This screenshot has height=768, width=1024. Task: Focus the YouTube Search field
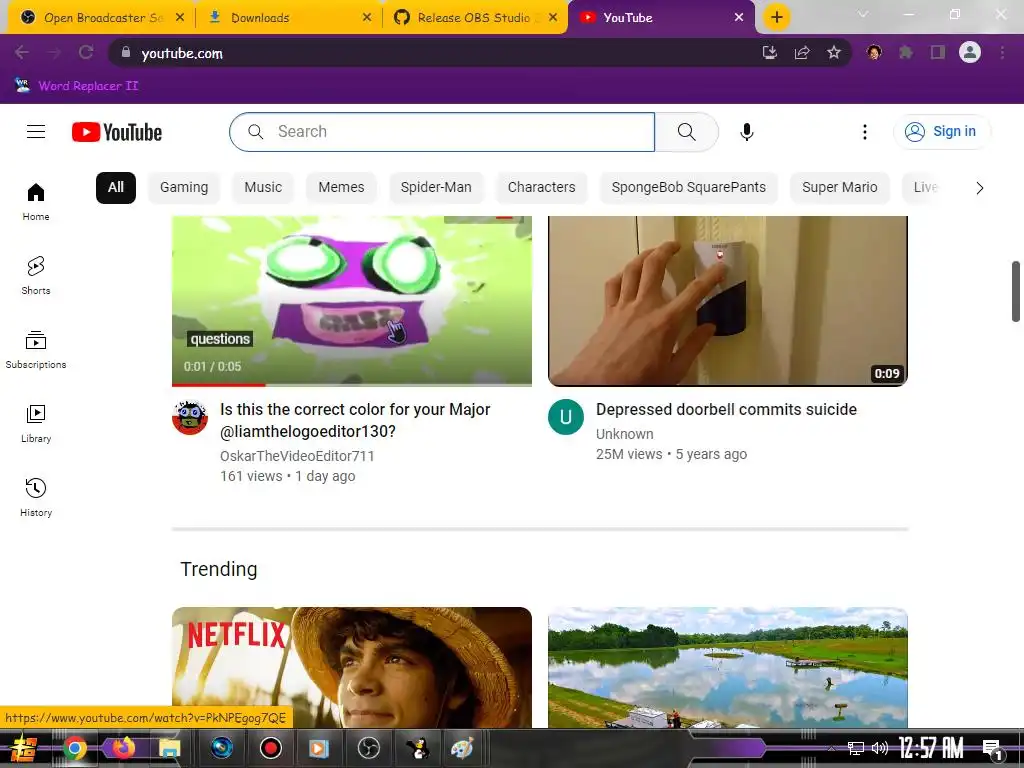(442, 132)
